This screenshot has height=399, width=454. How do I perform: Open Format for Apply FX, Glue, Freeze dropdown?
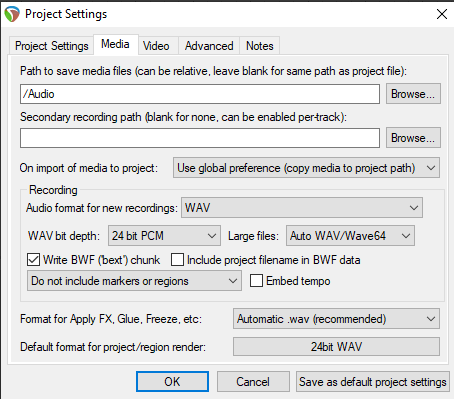(336, 319)
